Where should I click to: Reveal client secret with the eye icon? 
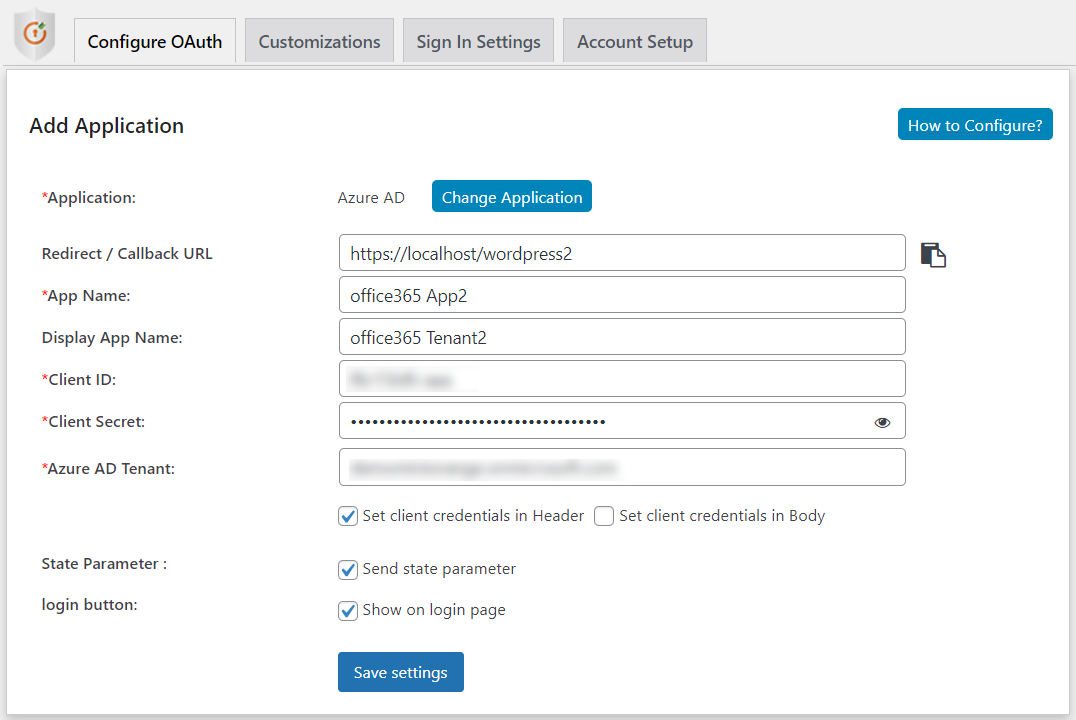882,422
